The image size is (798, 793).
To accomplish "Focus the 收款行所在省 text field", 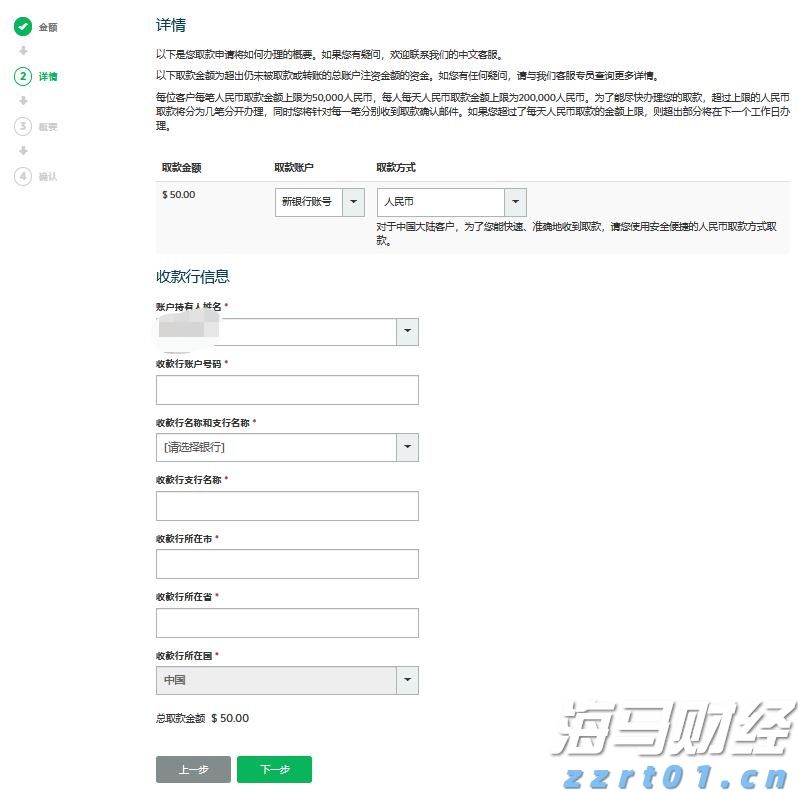I will click(287, 622).
